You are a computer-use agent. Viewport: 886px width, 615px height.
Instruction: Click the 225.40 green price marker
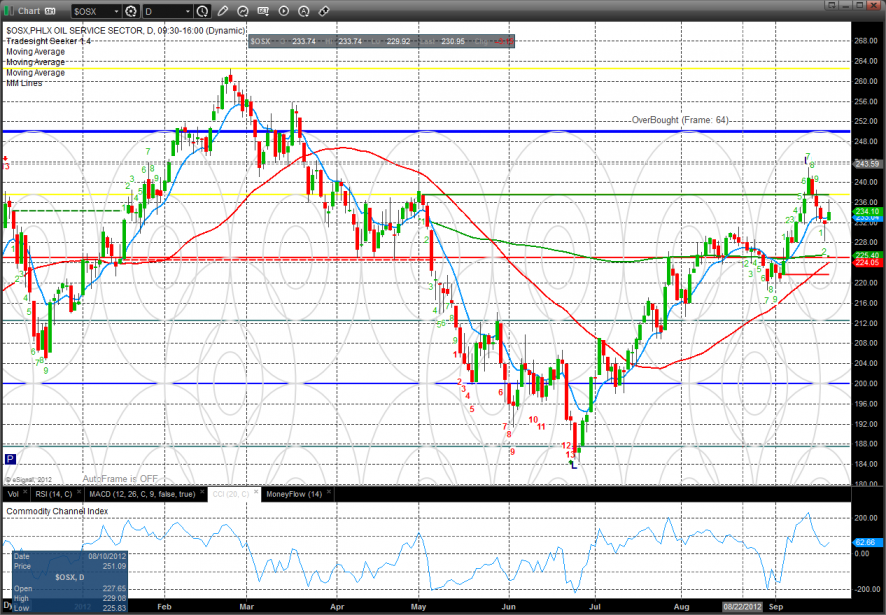pyautogui.click(x=867, y=255)
